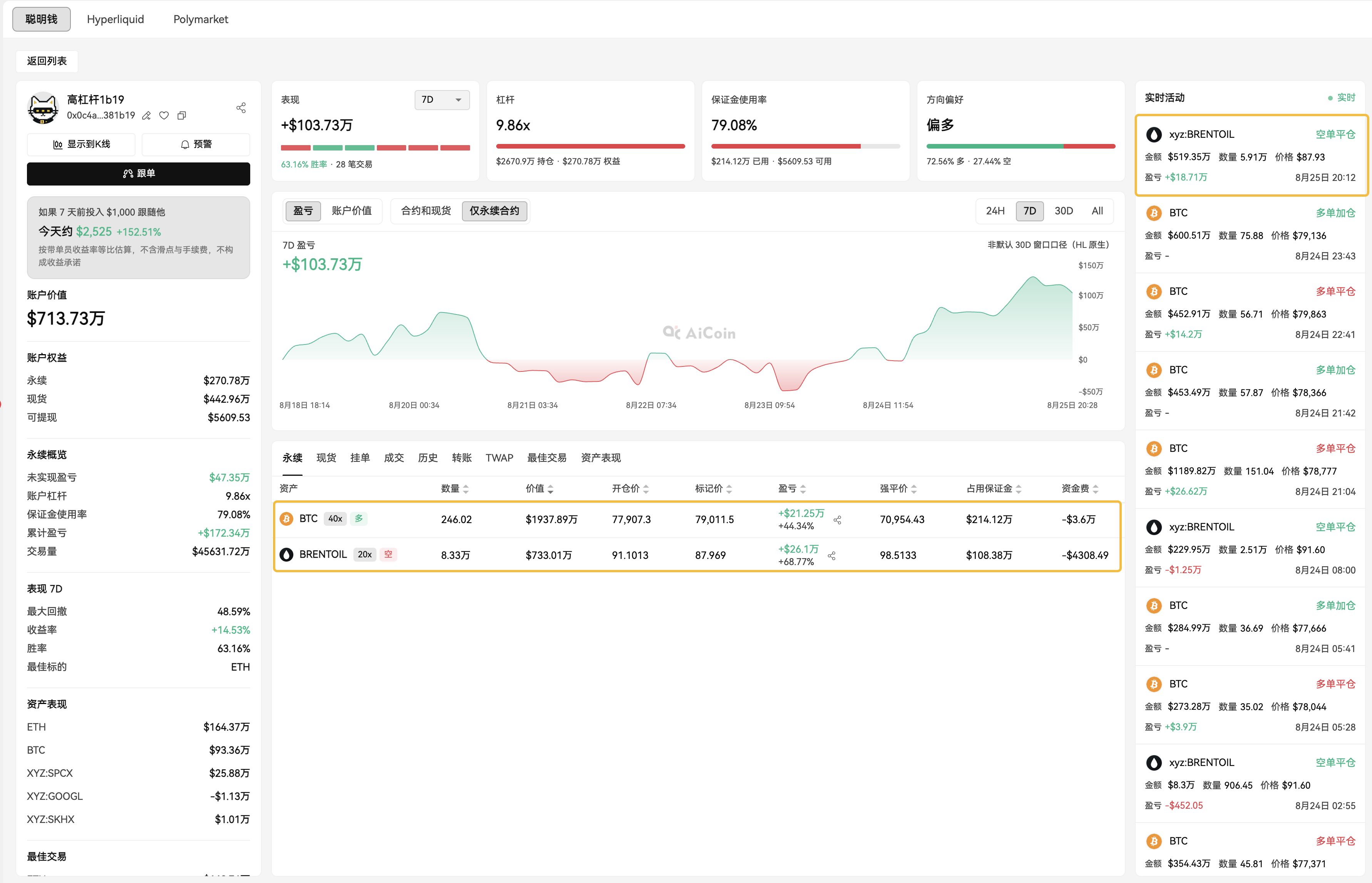Image resolution: width=1372 pixels, height=883 pixels.
Task: Click the win-rate segmented bar under +$103.73万
Action: [x=375, y=148]
